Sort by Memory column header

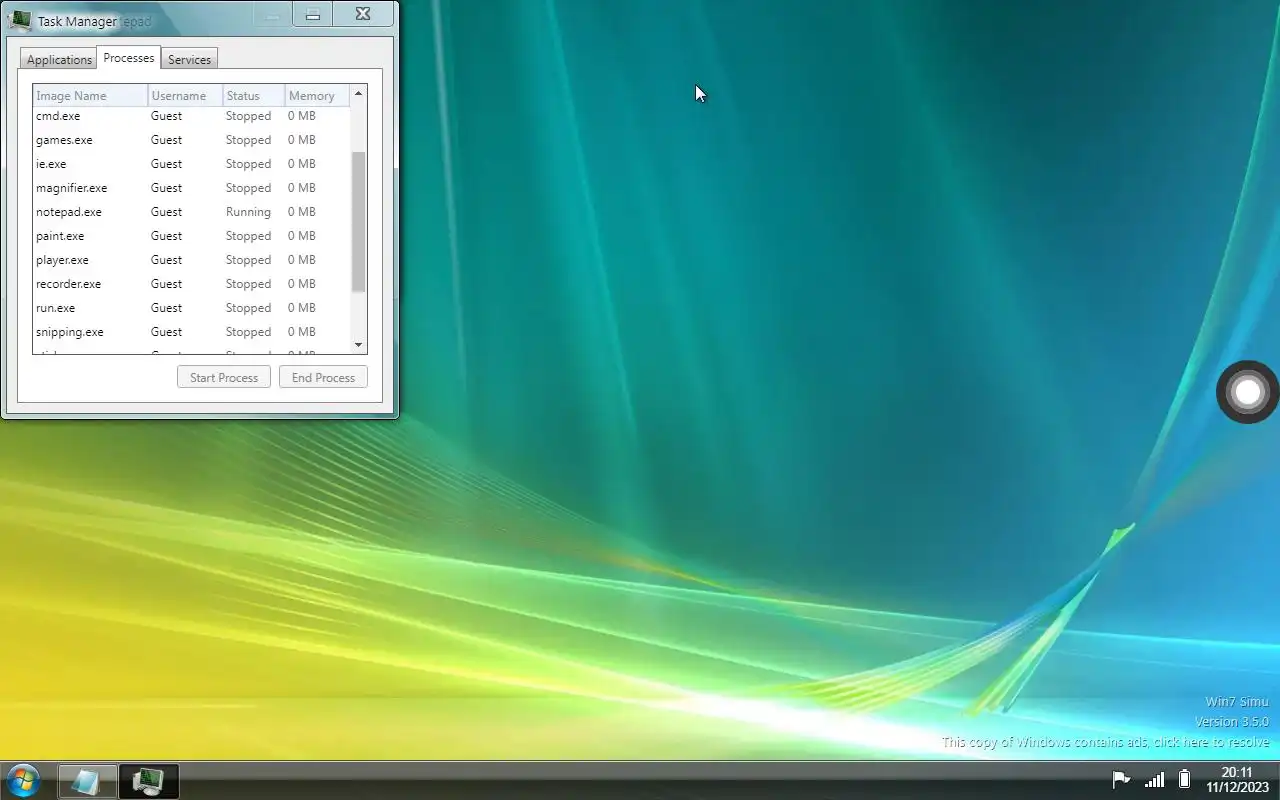click(x=317, y=96)
